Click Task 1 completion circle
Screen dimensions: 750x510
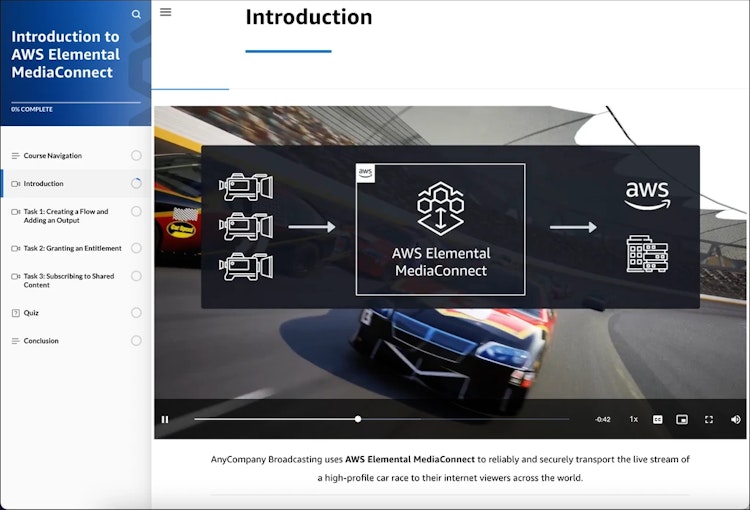coord(136,211)
